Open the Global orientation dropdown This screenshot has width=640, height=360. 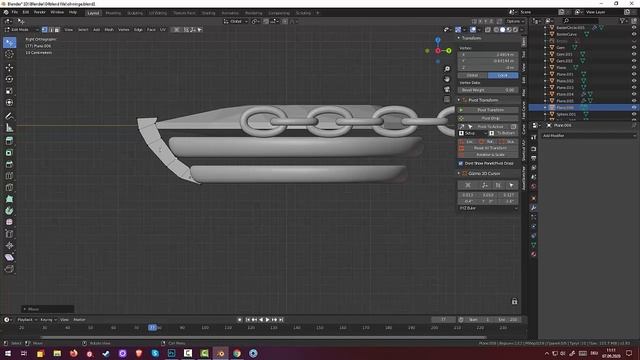[236, 21]
